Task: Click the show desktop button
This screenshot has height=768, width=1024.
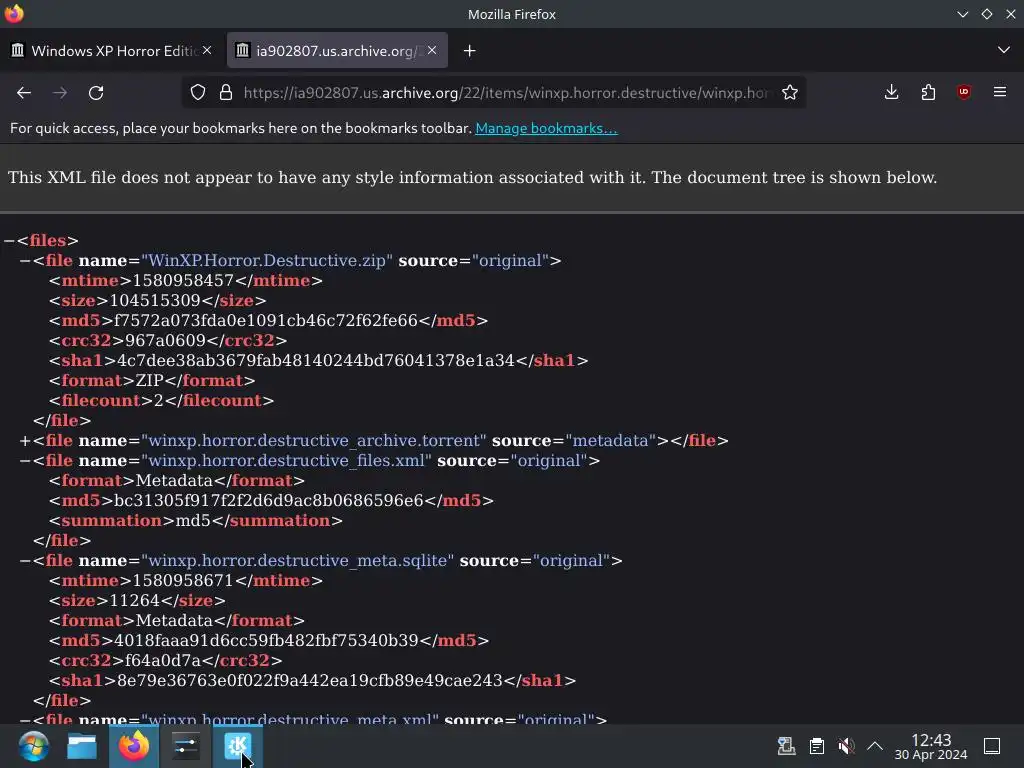Action: [992, 746]
